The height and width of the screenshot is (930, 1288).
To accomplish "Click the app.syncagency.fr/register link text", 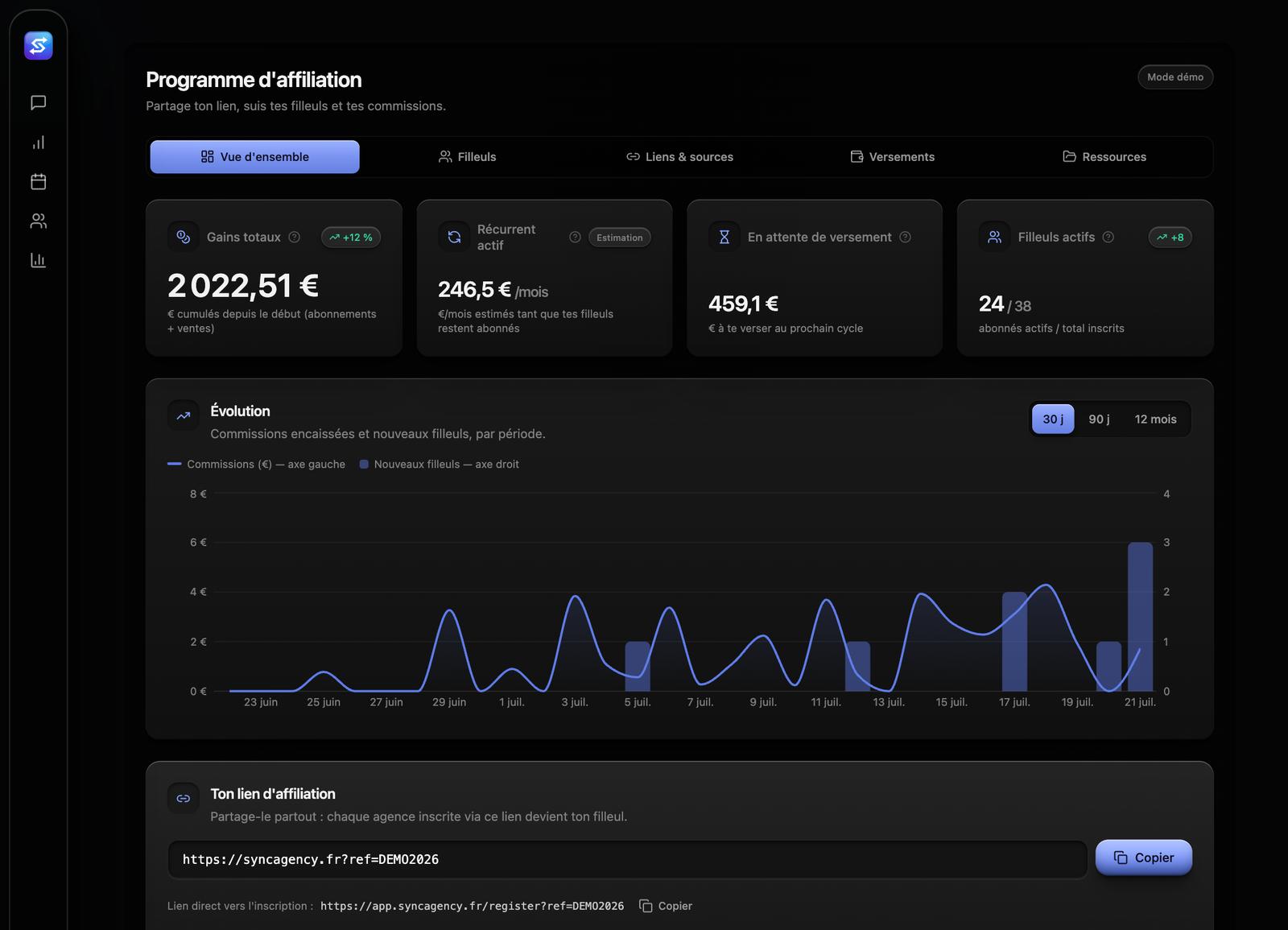I will (x=472, y=906).
